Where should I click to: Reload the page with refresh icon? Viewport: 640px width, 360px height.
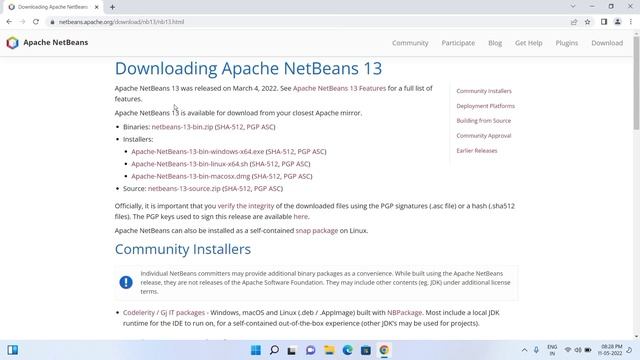pos(36,22)
